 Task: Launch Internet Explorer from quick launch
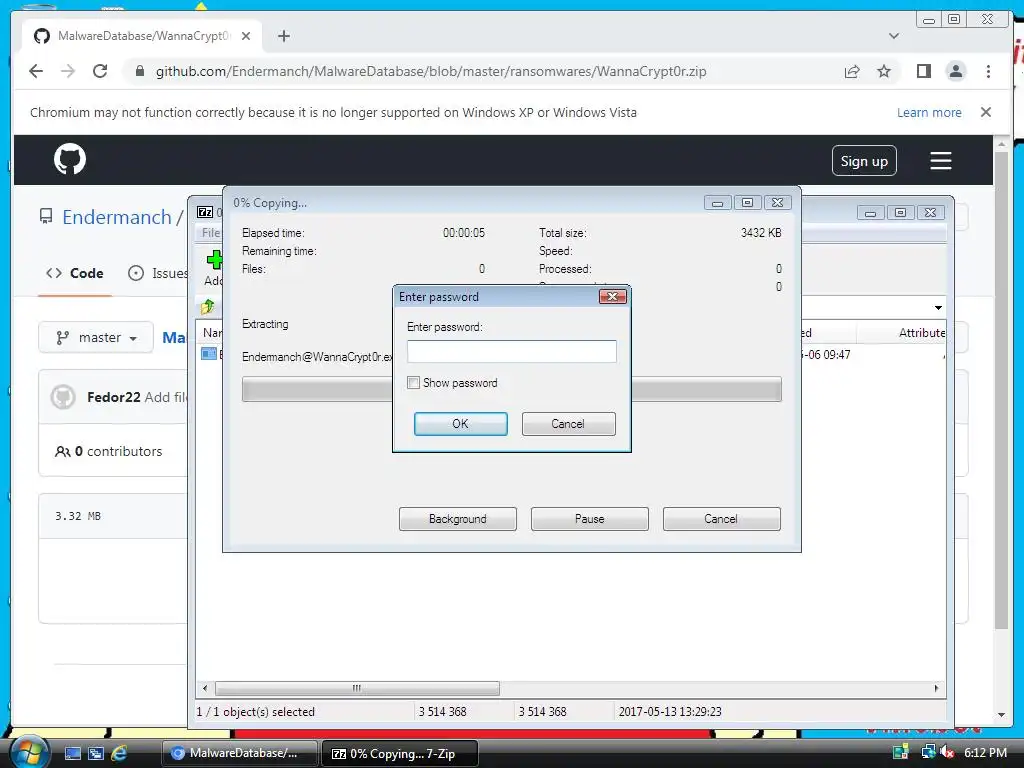tap(120, 754)
